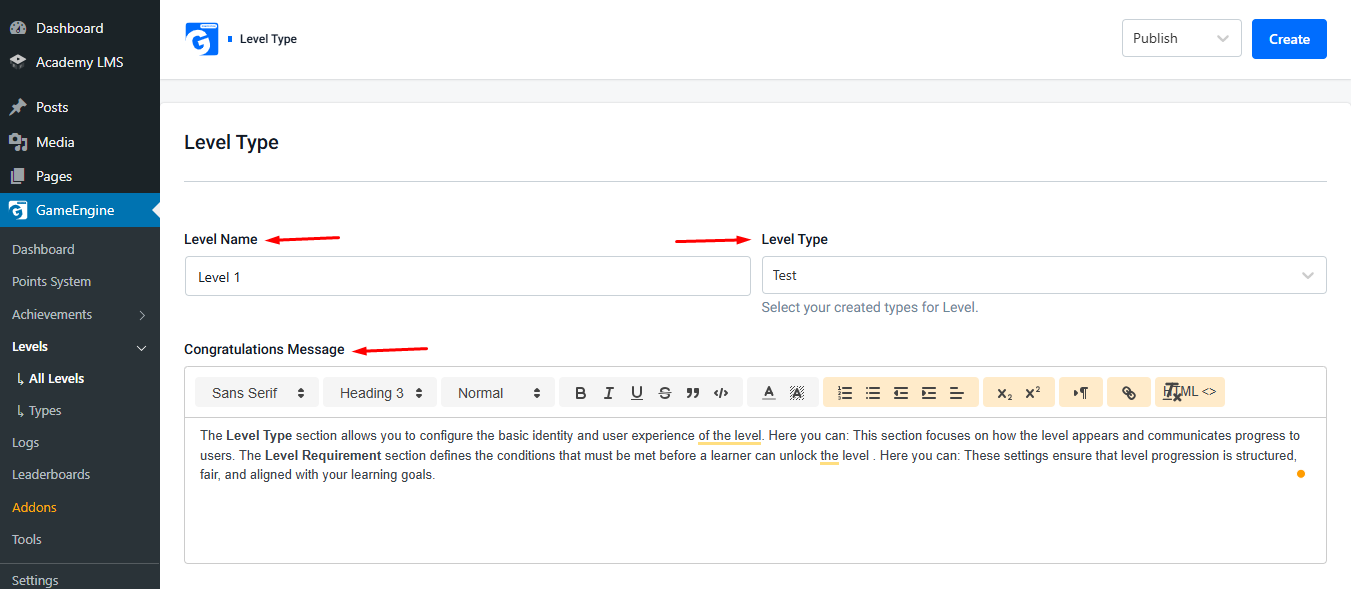This screenshot has height=589, width=1351.
Task: Open the Heading 3 style dropdown
Action: pos(380,393)
